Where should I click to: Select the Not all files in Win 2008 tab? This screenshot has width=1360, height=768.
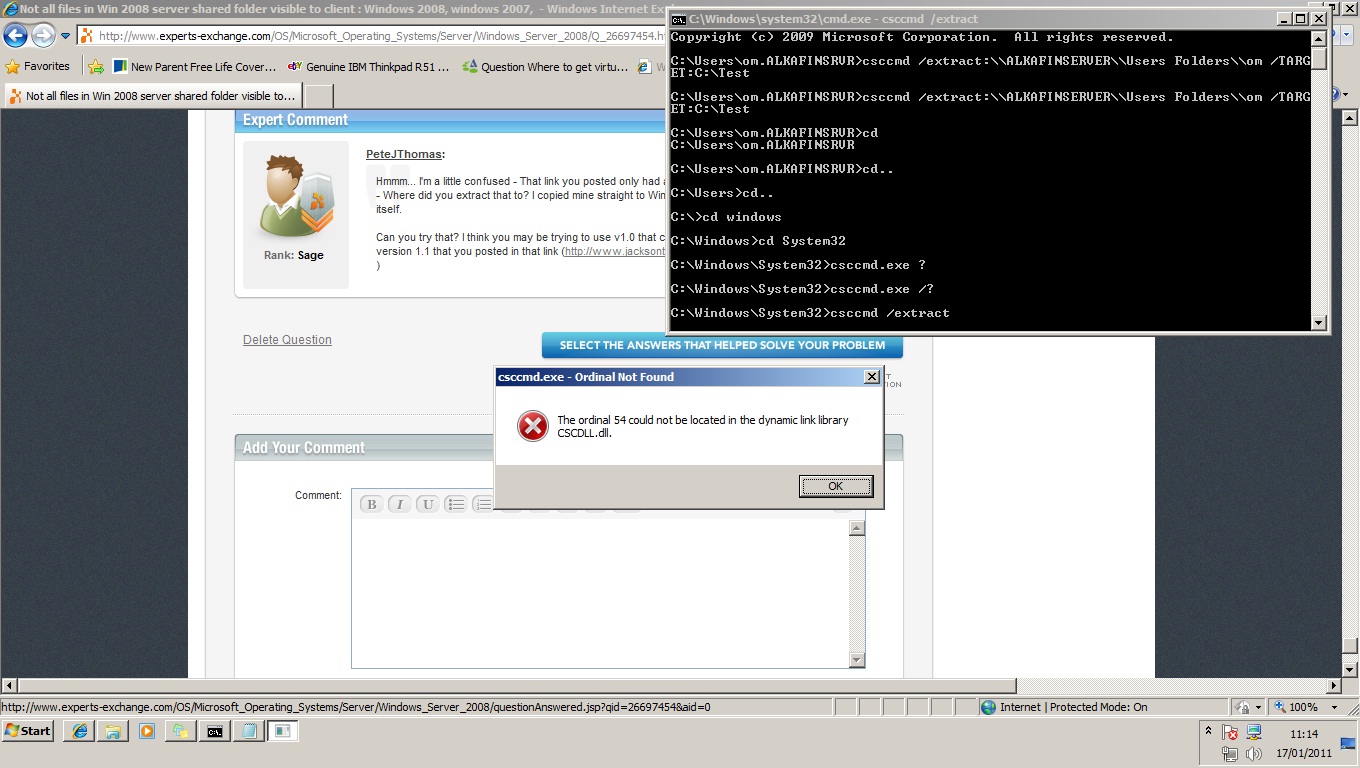click(x=152, y=96)
